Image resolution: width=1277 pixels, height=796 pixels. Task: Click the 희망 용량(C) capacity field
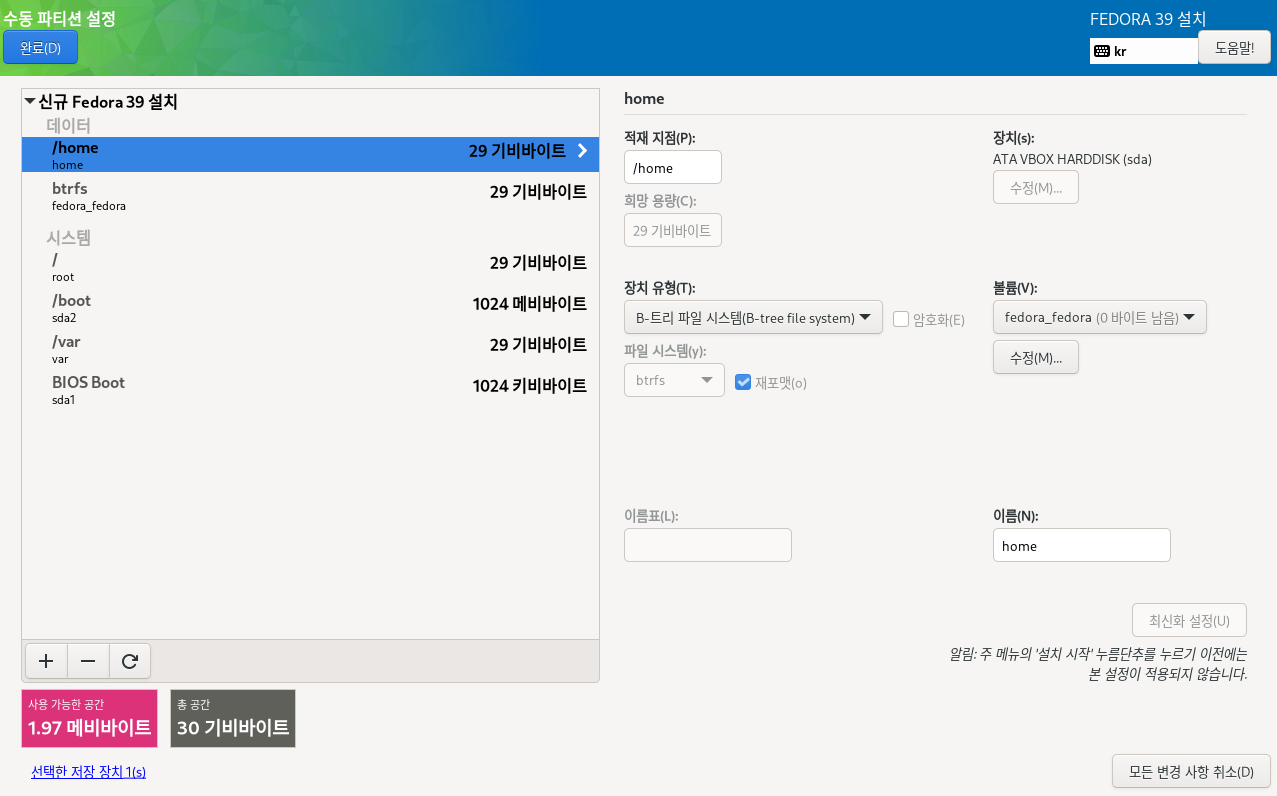(673, 230)
